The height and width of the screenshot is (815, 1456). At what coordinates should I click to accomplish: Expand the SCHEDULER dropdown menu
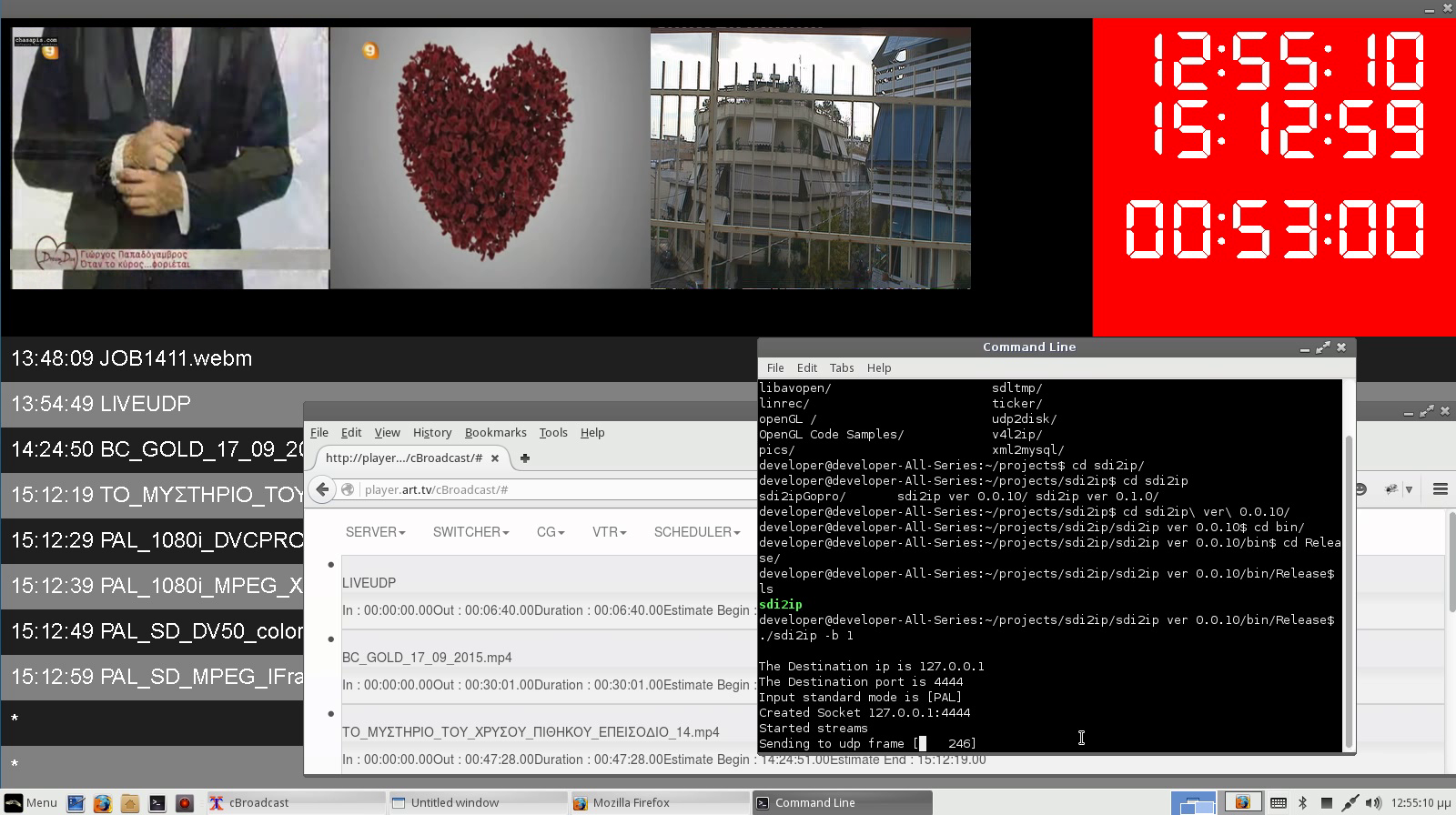(697, 532)
